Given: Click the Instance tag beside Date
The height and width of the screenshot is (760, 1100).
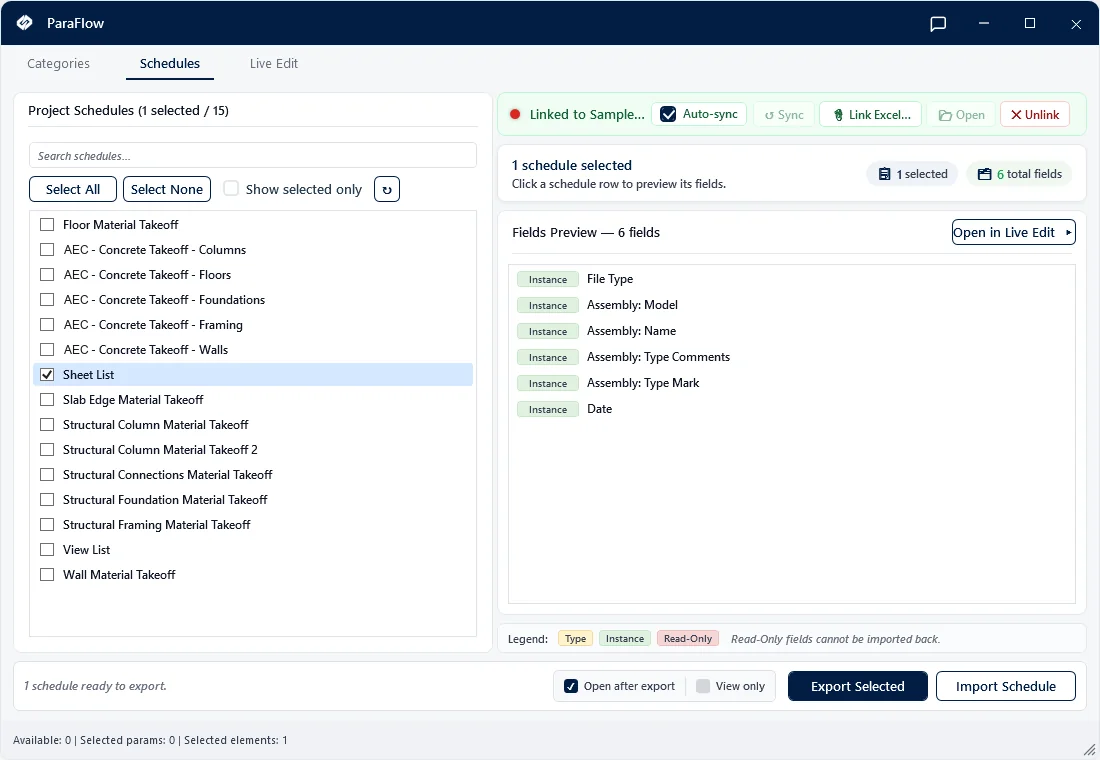Looking at the screenshot, I should [548, 409].
